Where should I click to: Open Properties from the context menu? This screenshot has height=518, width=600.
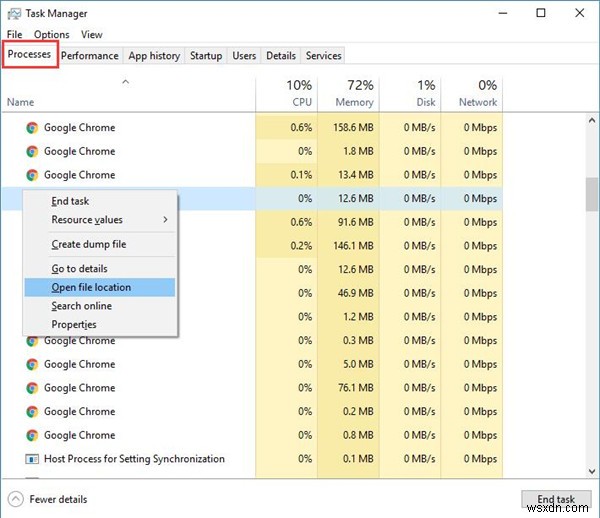point(99,324)
